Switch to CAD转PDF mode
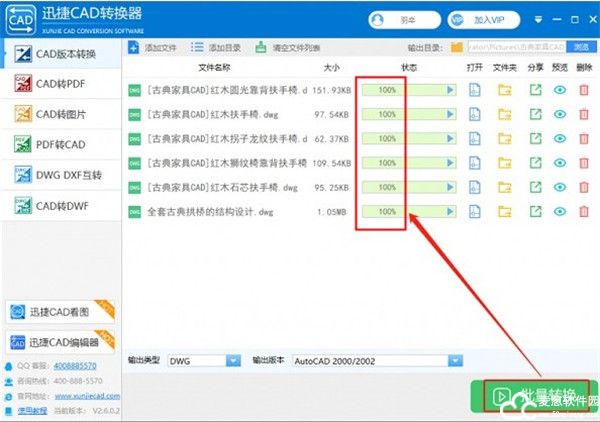Viewport: 600px width, 422px height. pos(61,84)
